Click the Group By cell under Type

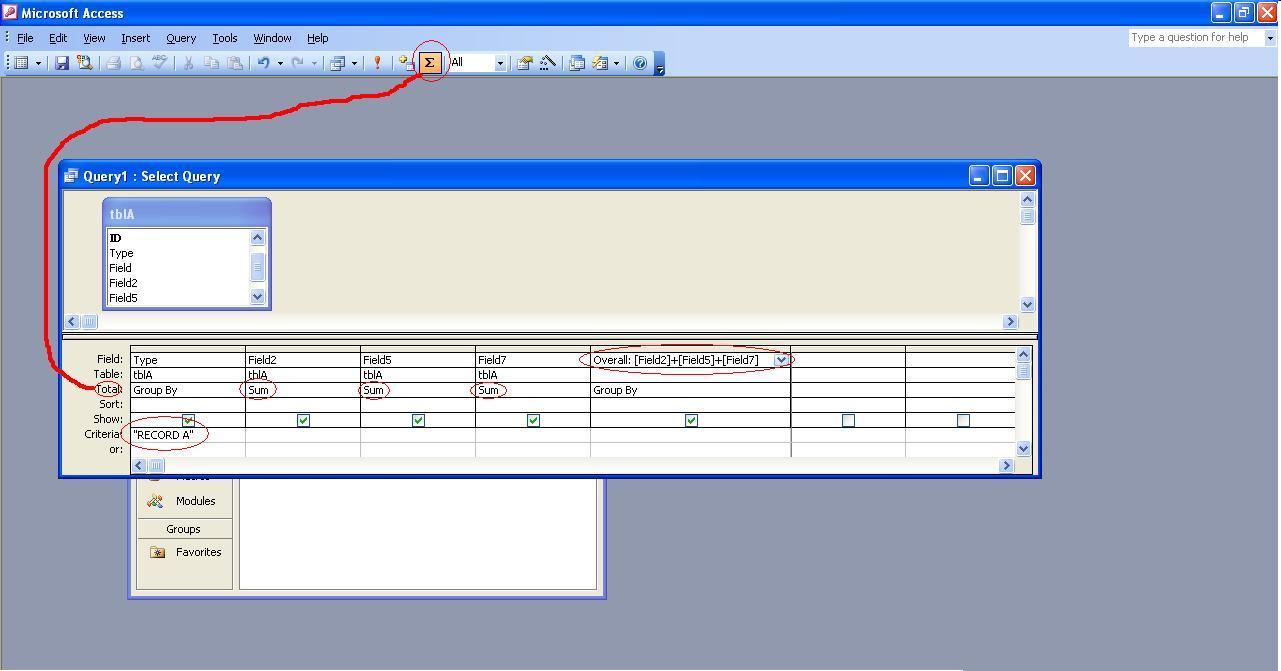(188, 390)
